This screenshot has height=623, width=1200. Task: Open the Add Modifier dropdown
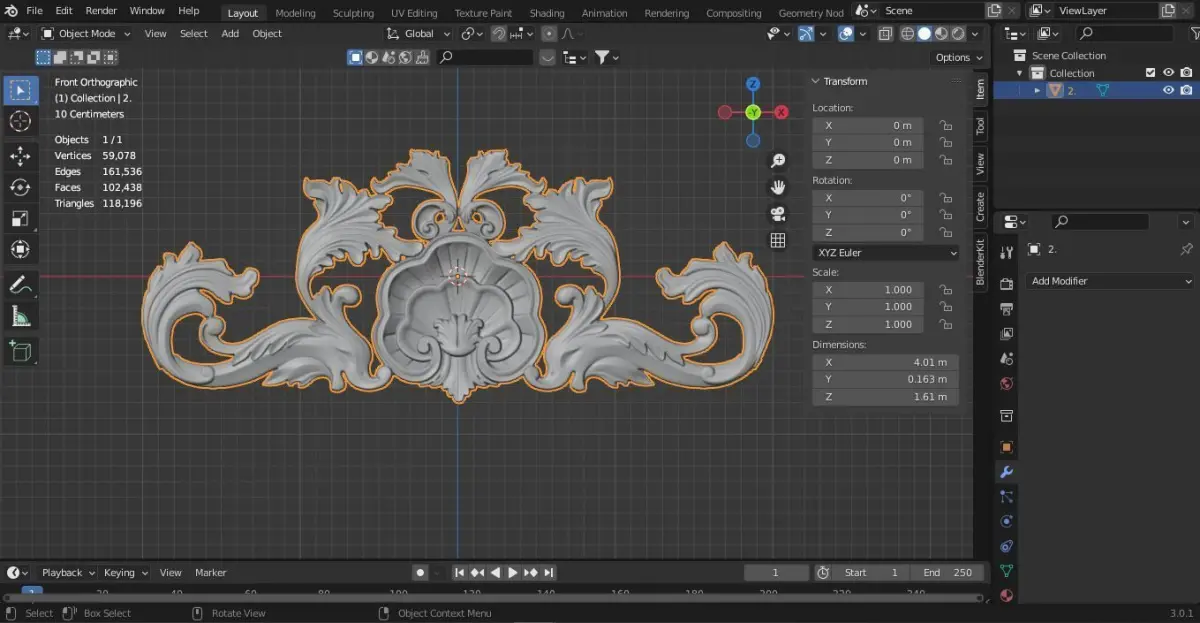(x=1110, y=281)
